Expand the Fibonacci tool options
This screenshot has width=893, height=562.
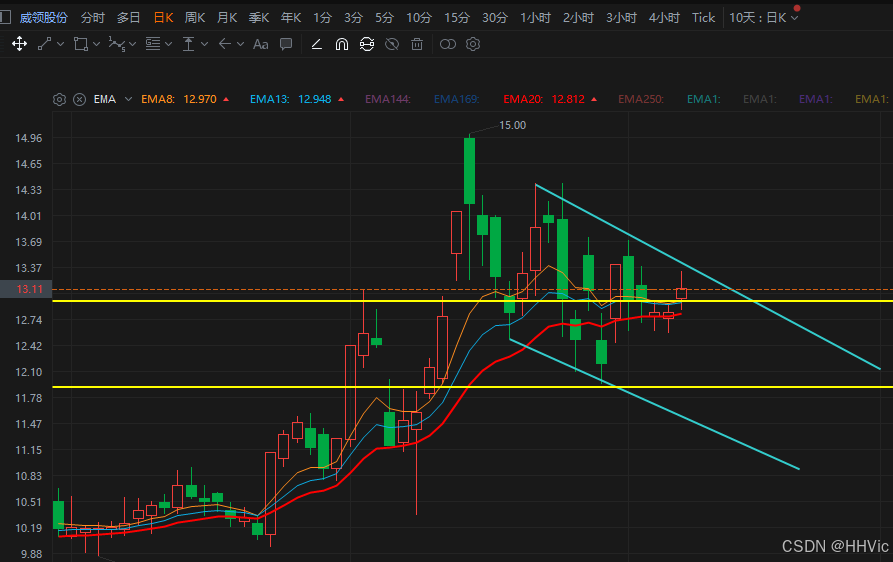(168, 44)
